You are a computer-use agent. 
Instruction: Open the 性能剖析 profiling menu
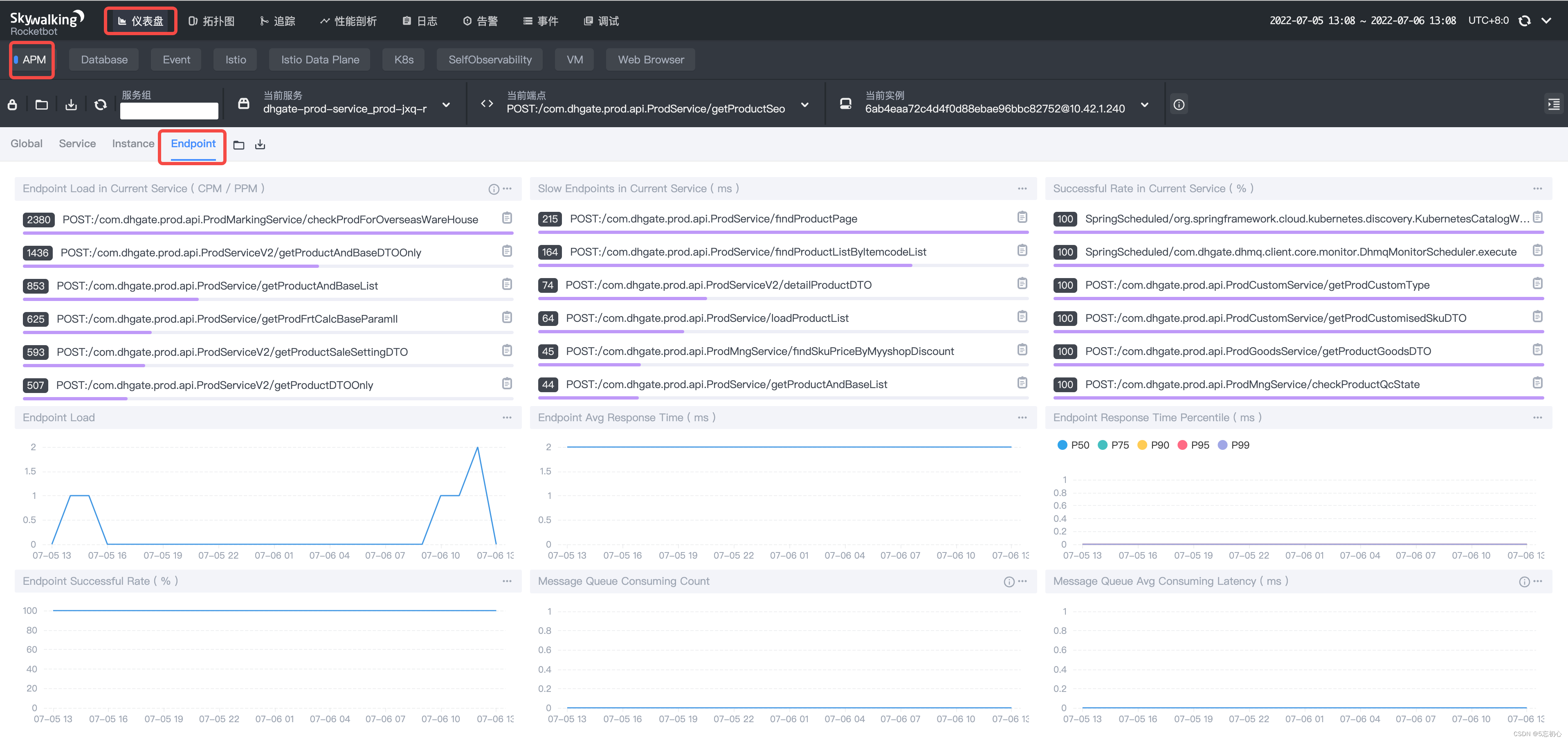coord(349,21)
